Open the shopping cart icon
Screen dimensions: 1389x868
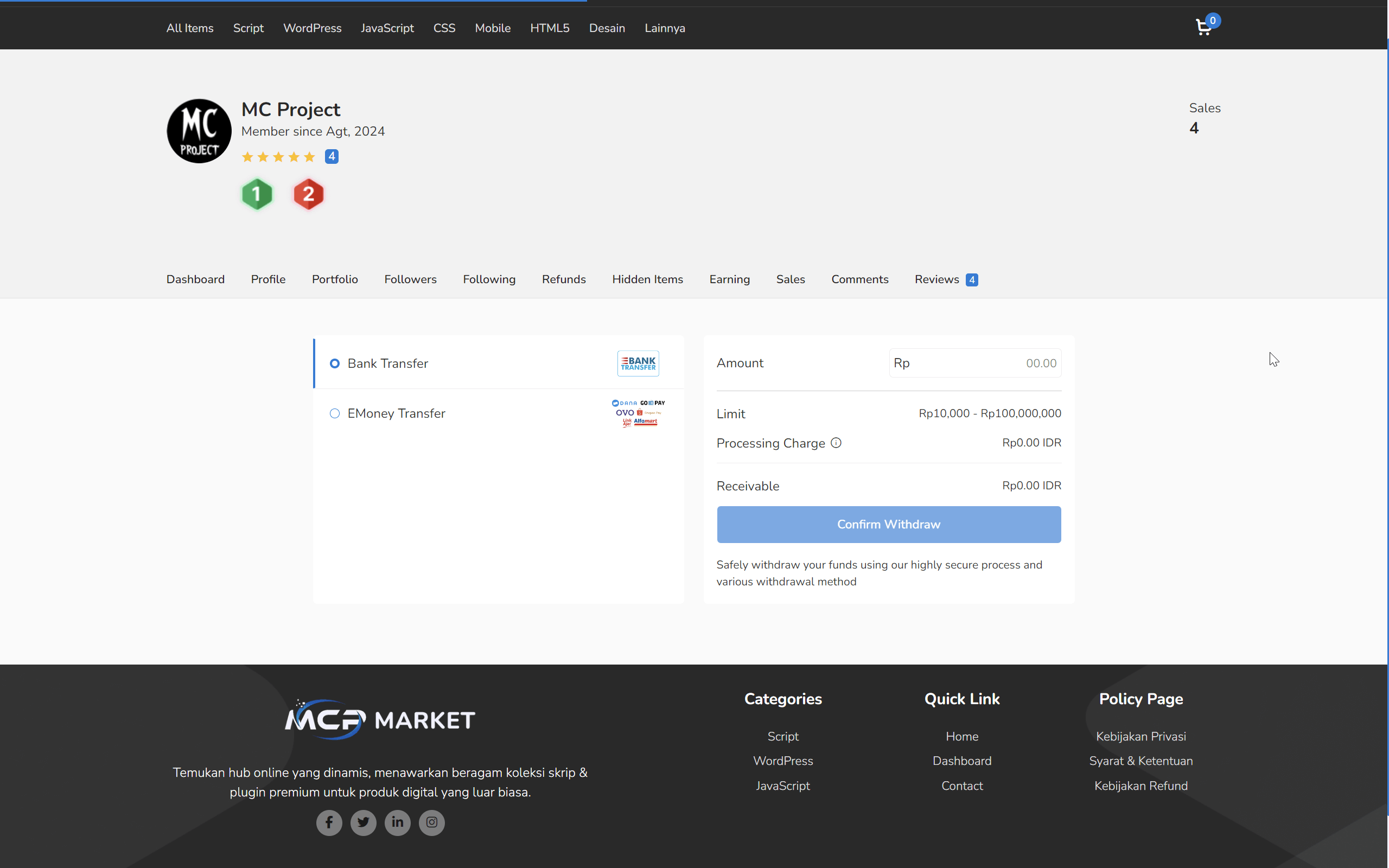[1203, 27]
